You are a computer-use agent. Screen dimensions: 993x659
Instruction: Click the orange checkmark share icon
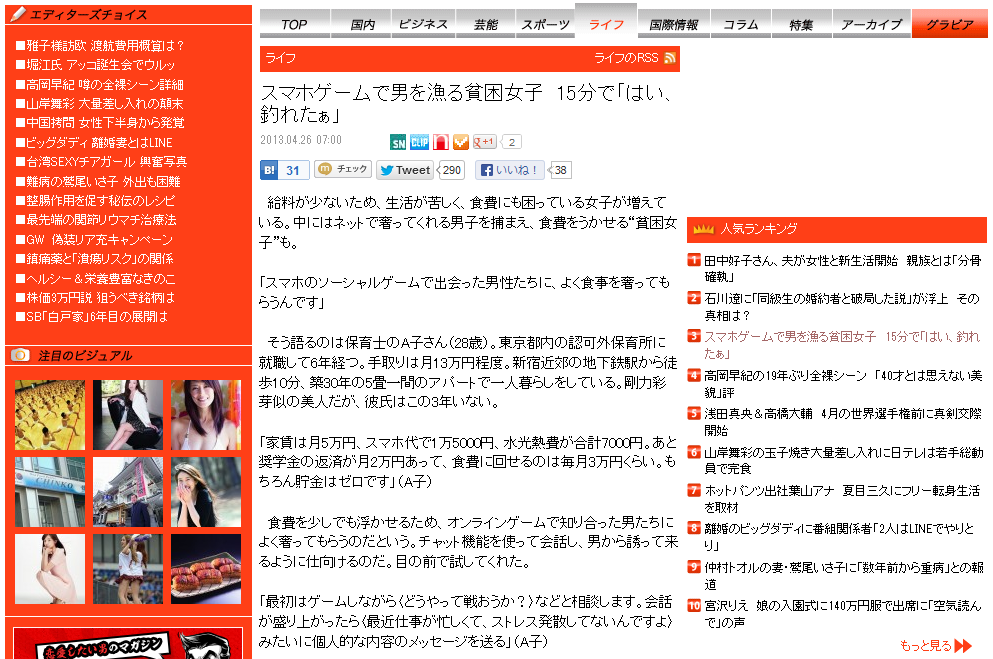click(461, 142)
